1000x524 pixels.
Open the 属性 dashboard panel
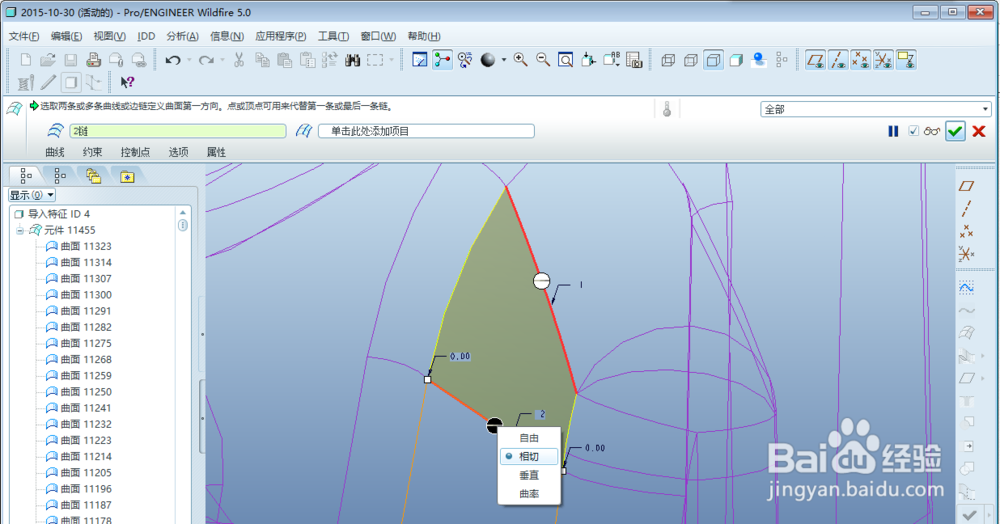click(x=216, y=152)
